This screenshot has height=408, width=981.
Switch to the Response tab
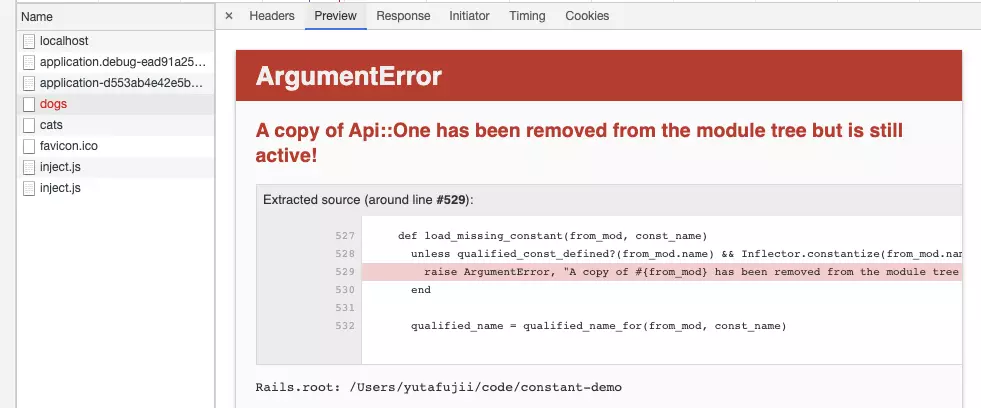click(403, 16)
